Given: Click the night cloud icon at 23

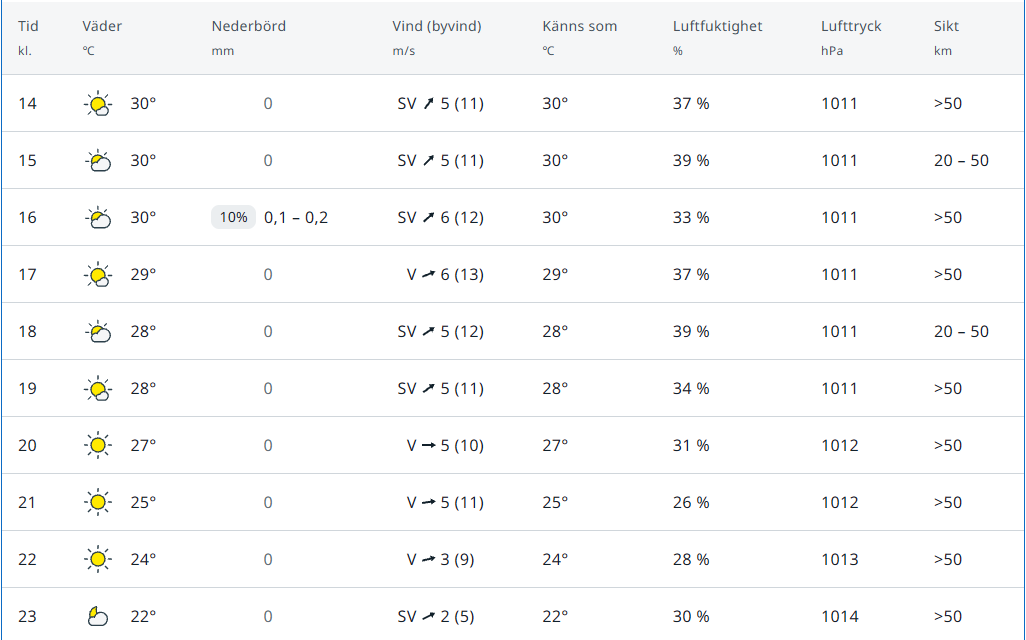Looking at the screenshot, I should (x=98, y=616).
